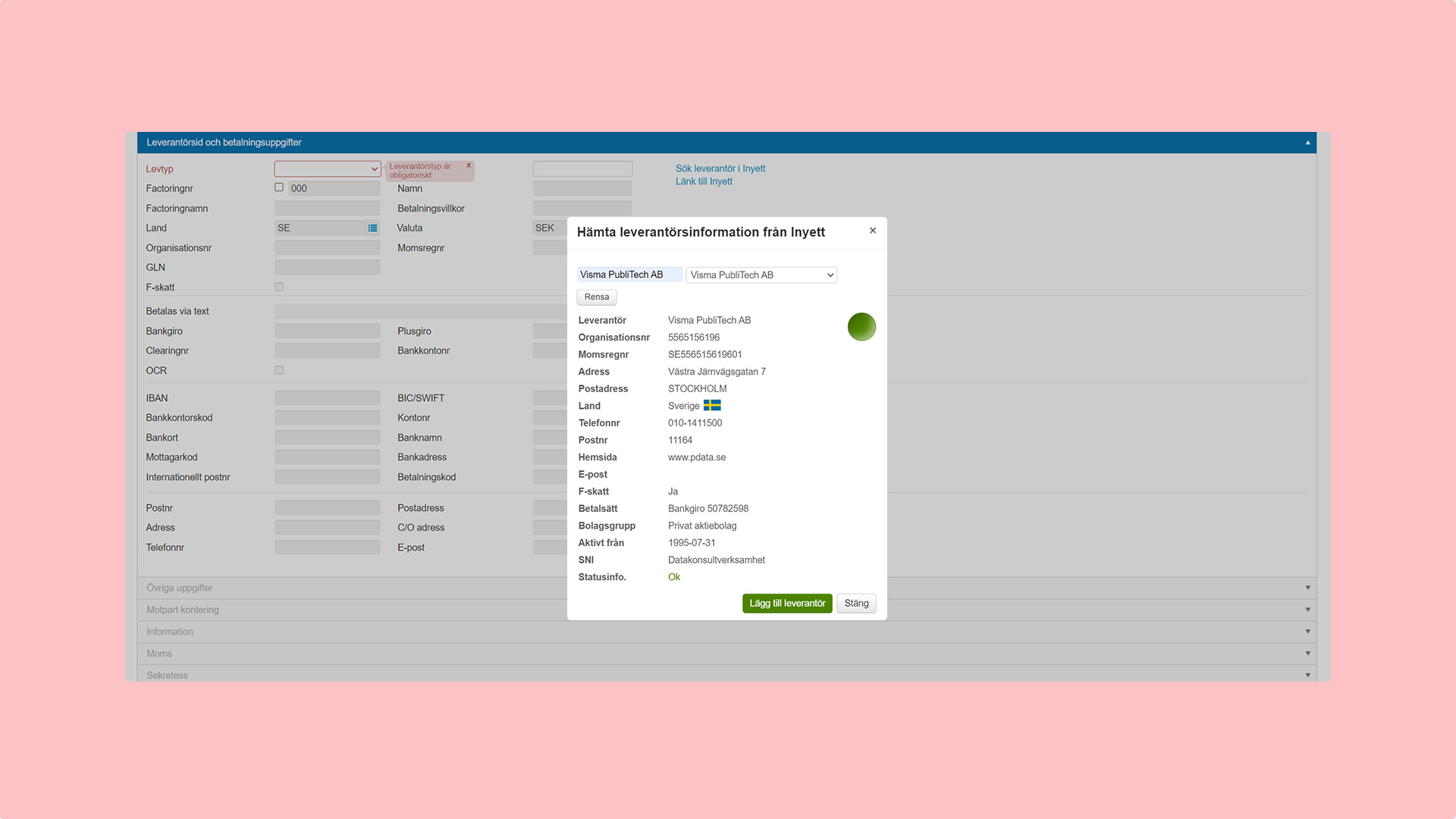
Task: Open the Visma PubliTech AB dropdown
Action: pyautogui.click(x=761, y=275)
